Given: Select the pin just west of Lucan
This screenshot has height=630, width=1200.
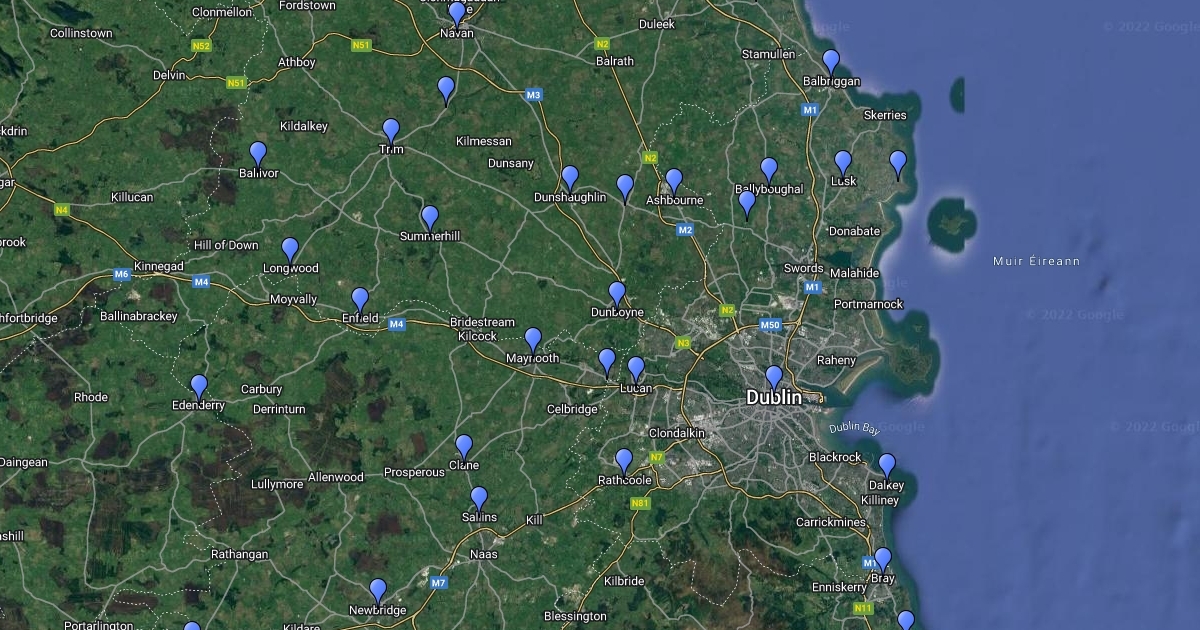Looking at the screenshot, I should (x=607, y=362).
